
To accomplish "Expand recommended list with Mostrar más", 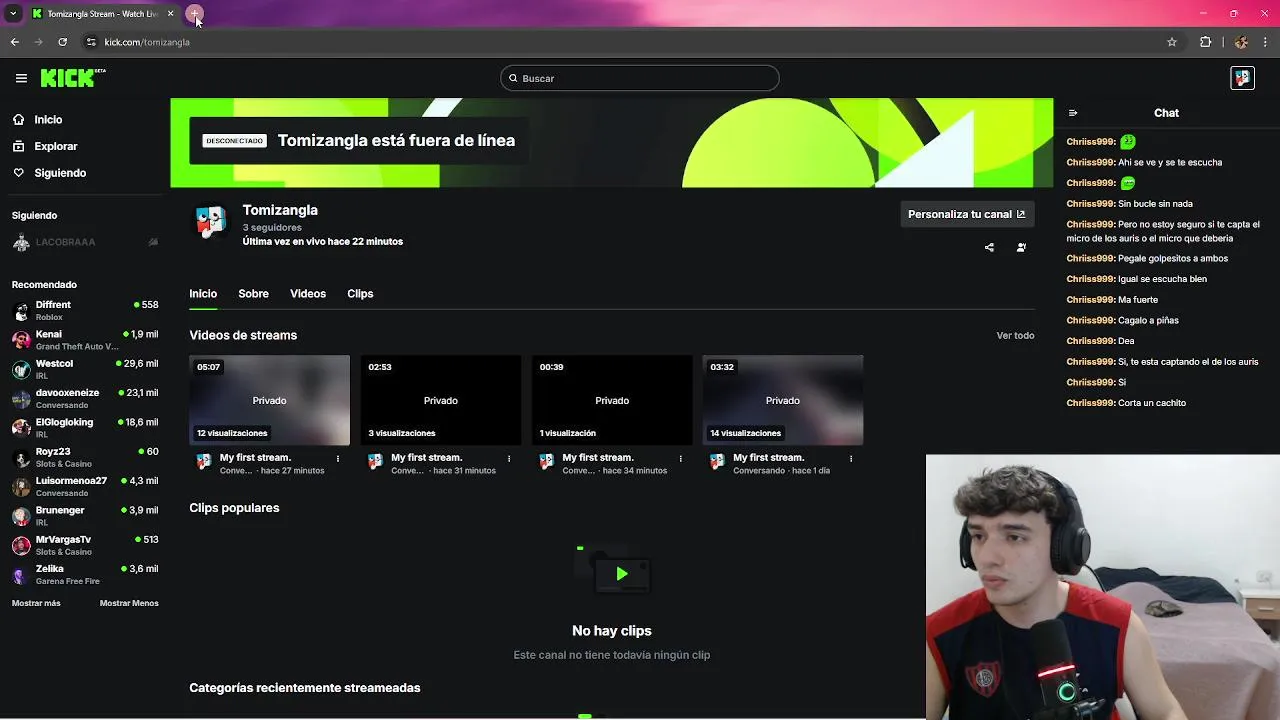I will (x=36, y=603).
